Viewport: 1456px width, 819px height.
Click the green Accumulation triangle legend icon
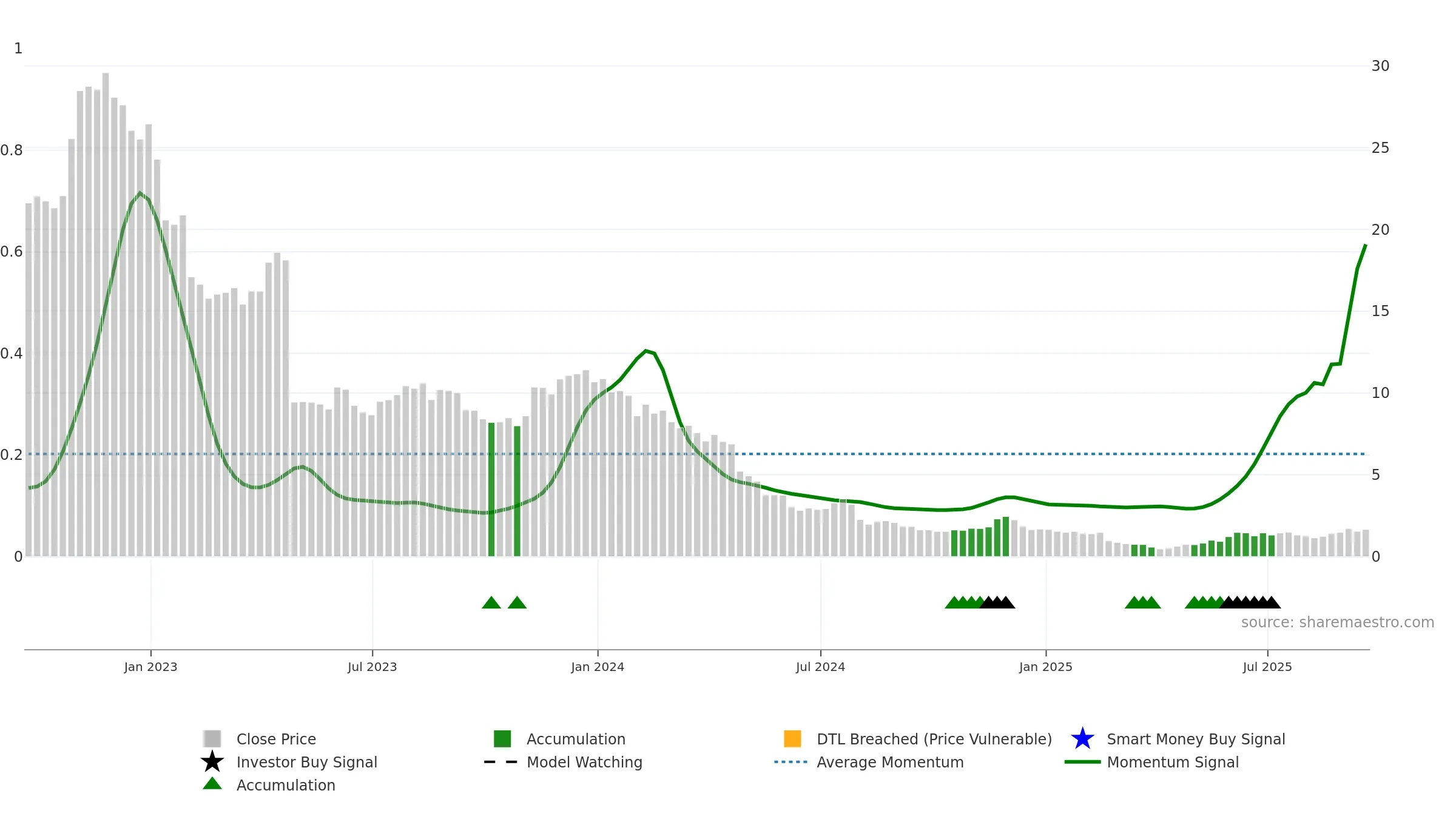(x=212, y=784)
